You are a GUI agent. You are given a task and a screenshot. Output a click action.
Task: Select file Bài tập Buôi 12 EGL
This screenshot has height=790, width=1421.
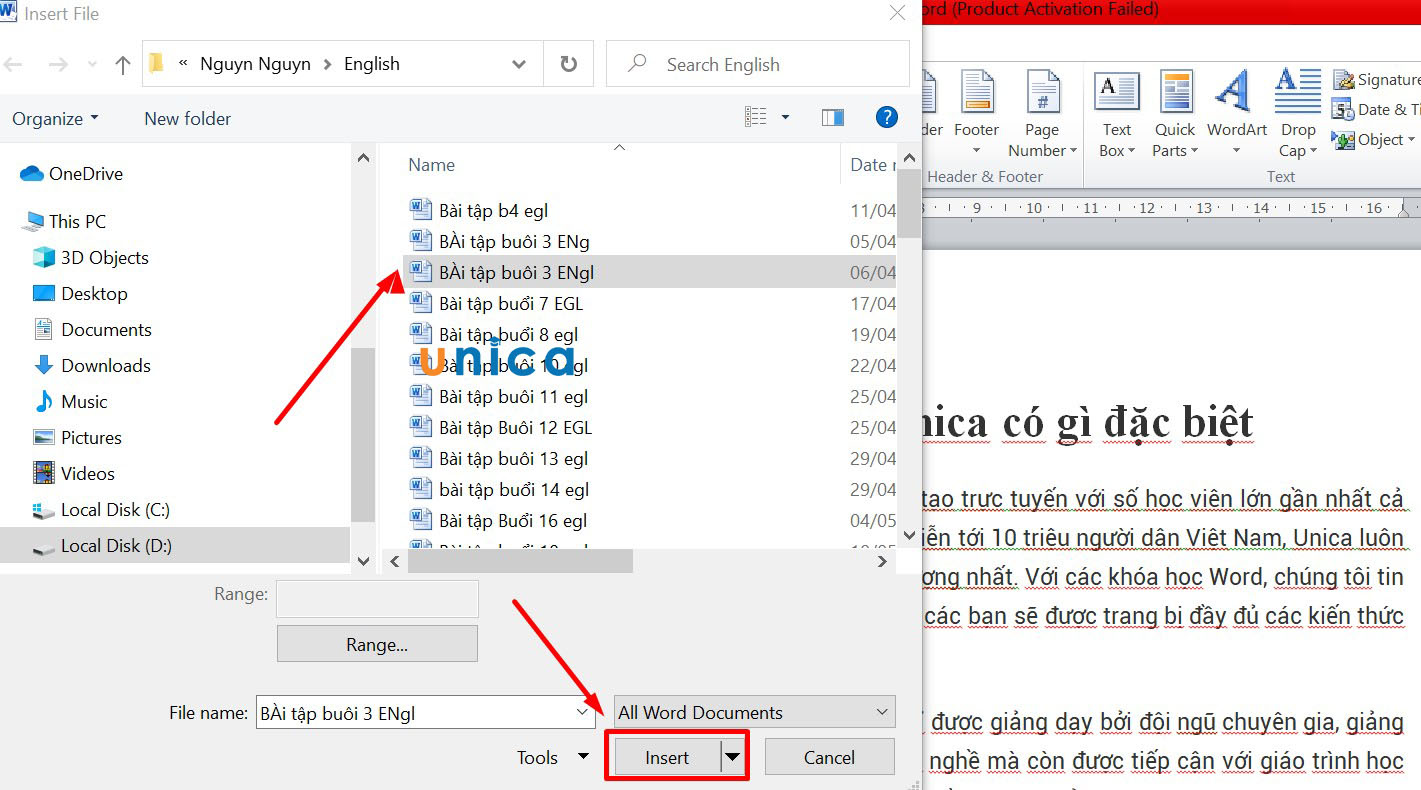[515, 427]
